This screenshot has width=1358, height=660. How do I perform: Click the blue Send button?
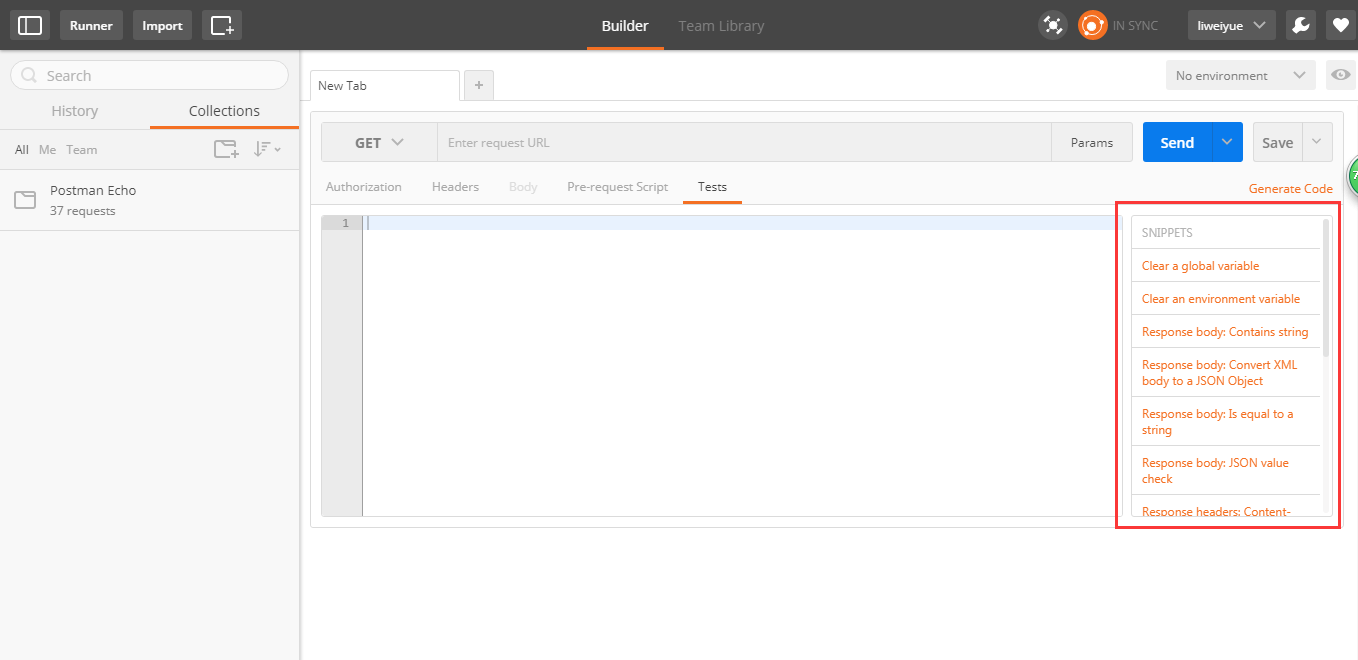click(1177, 142)
